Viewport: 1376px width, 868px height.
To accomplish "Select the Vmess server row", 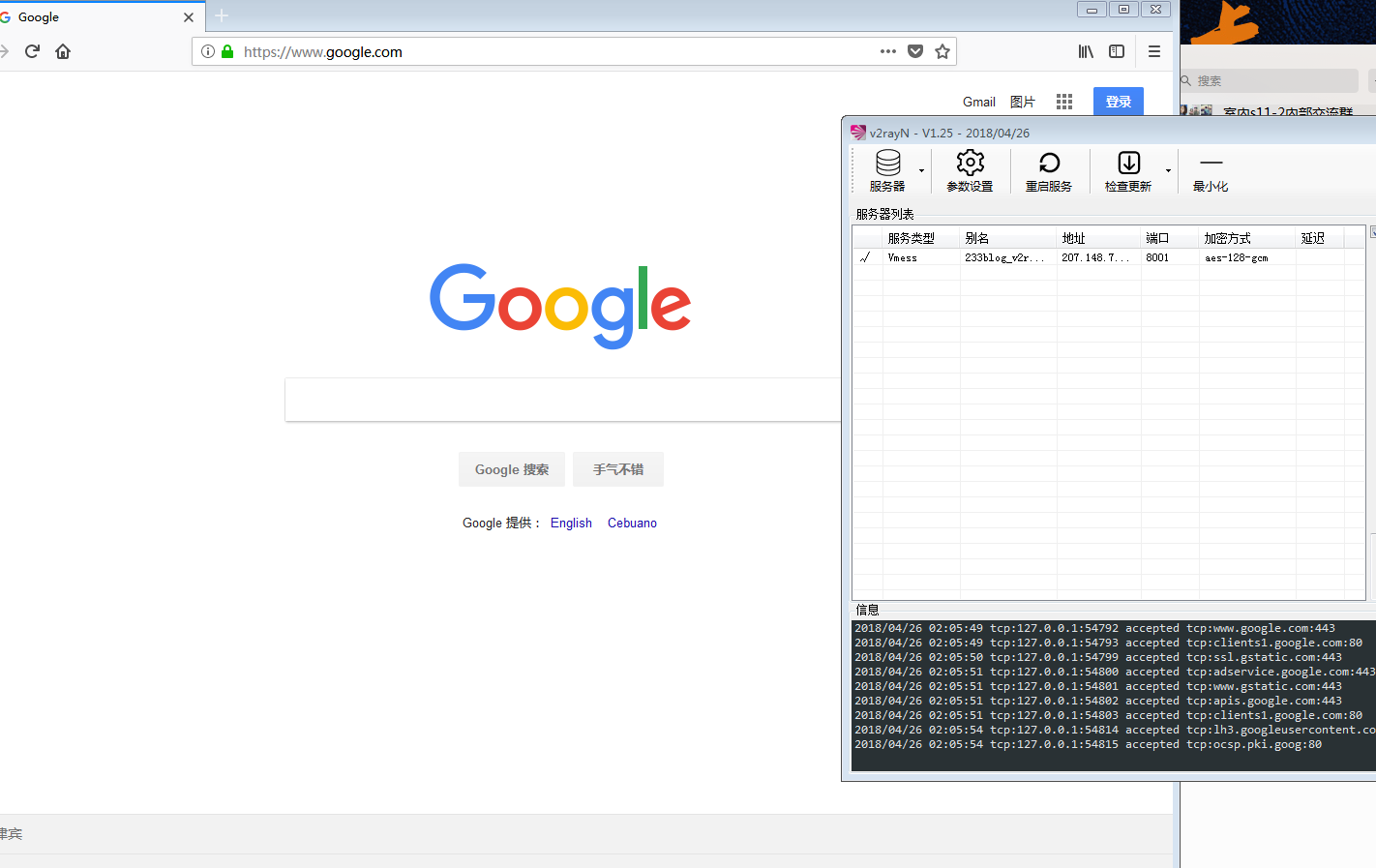I will click(x=1109, y=257).
